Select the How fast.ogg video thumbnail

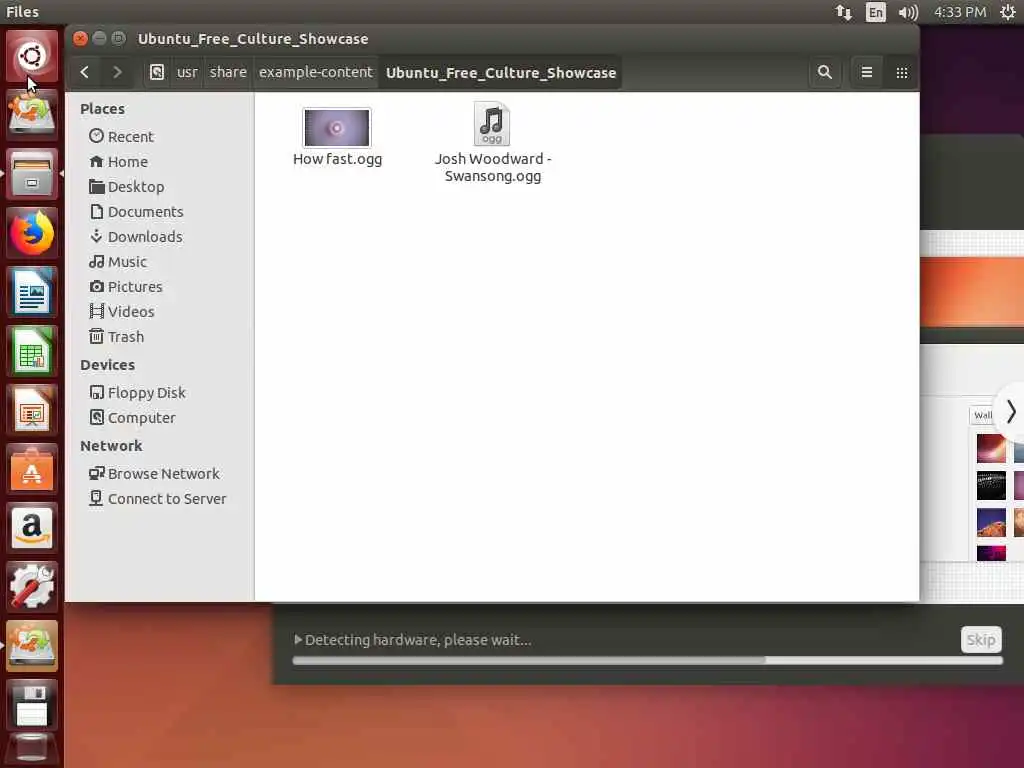point(337,127)
